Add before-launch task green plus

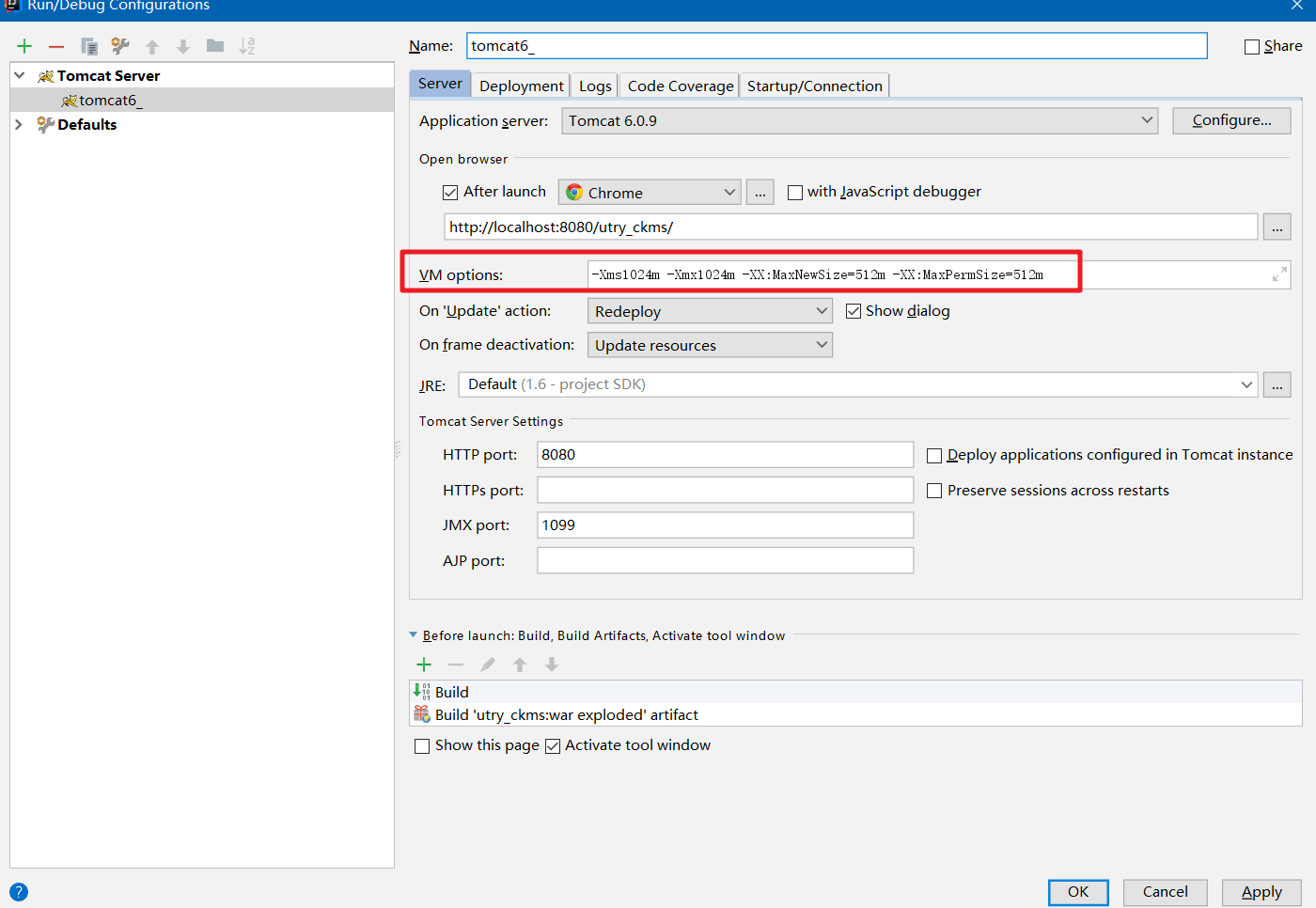(424, 665)
